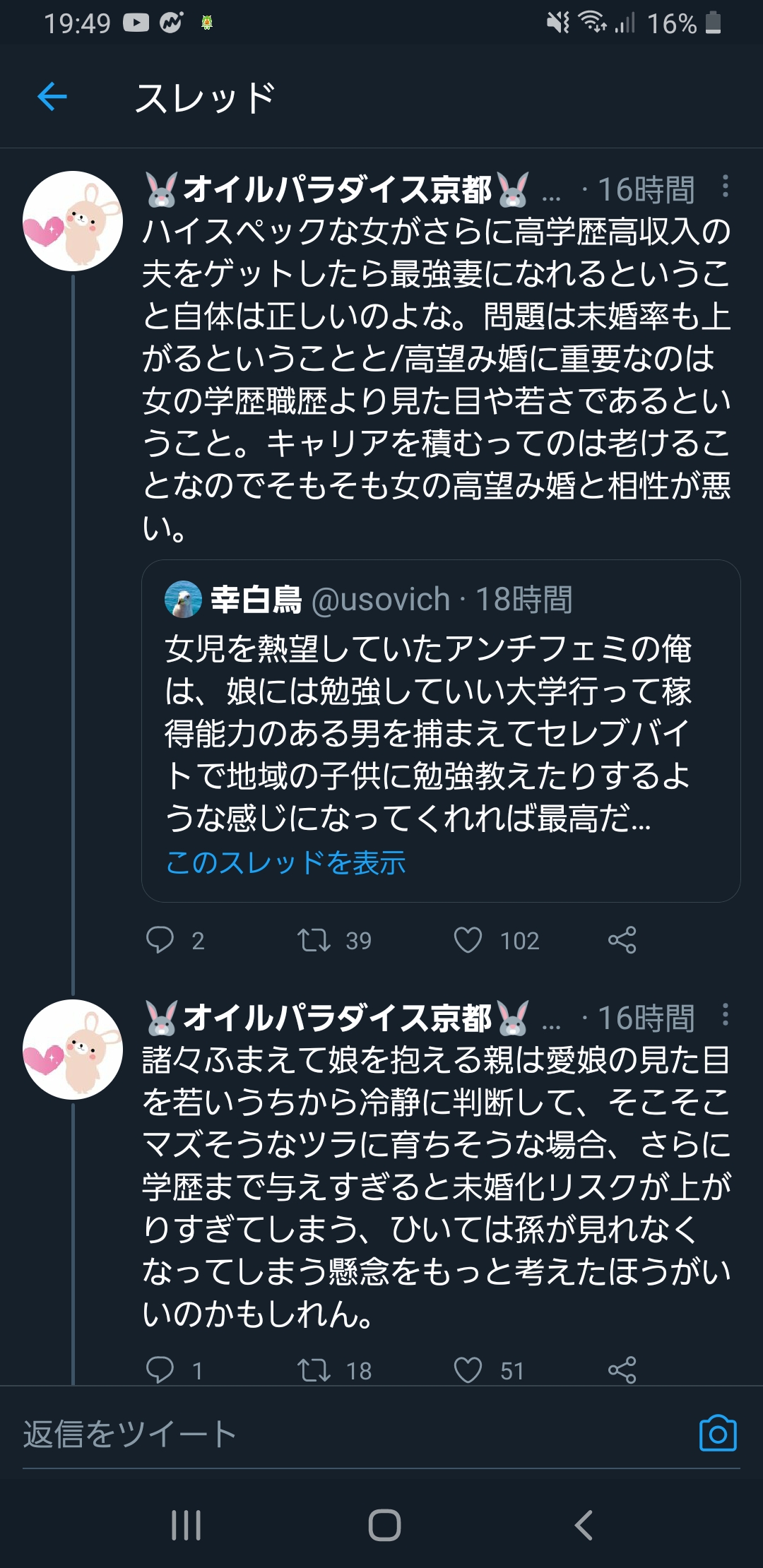This screenshot has width=763, height=1568.
Task: Share the first tweet
Action: coord(622,940)
